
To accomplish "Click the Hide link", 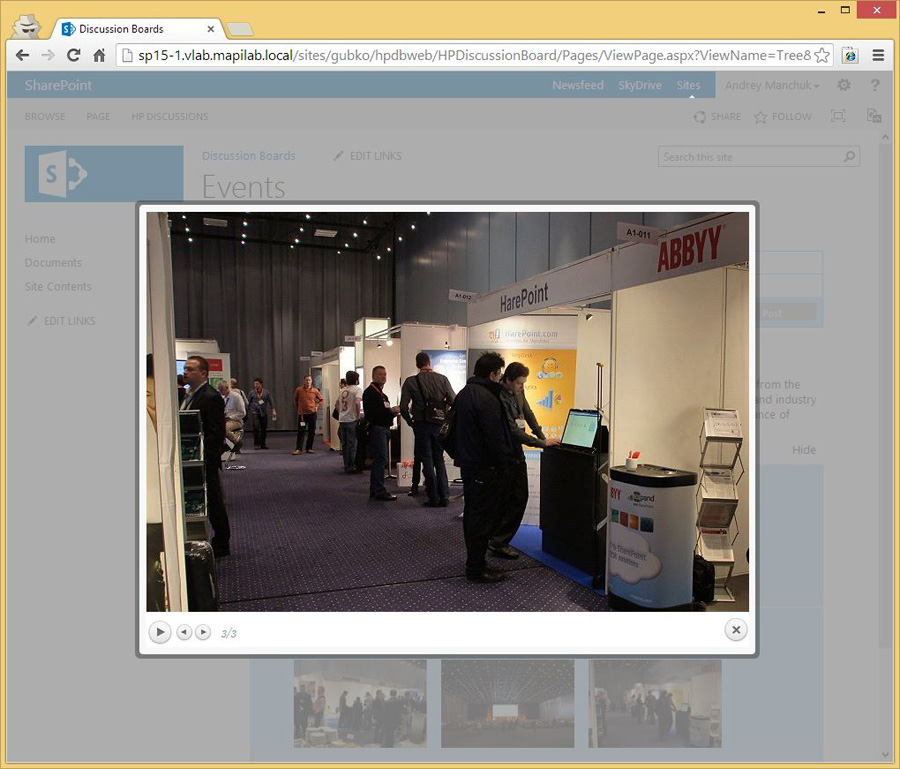I will 804,450.
